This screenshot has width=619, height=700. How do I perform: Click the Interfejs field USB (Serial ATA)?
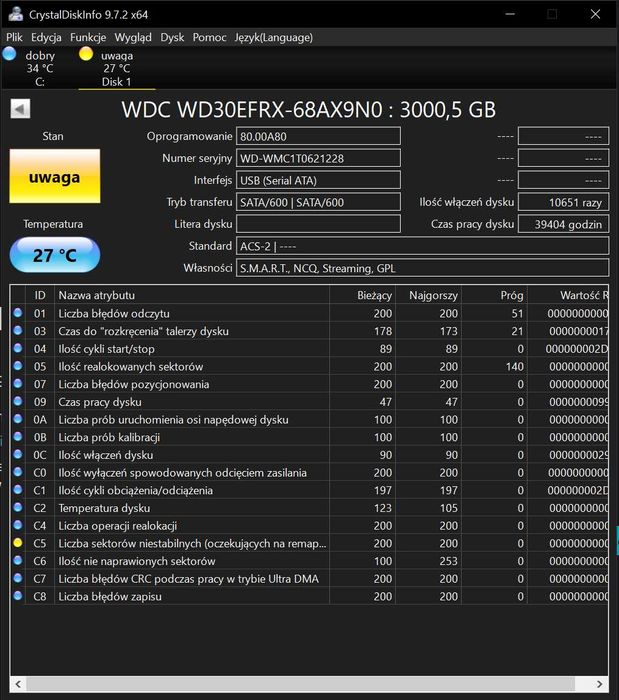pyautogui.click(x=318, y=180)
